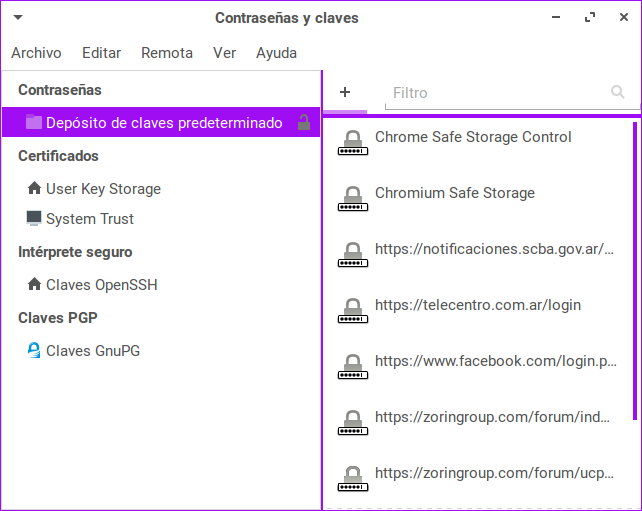Click the password list vertical scrollbar
This screenshot has width=642, height=511.
pos(636,270)
